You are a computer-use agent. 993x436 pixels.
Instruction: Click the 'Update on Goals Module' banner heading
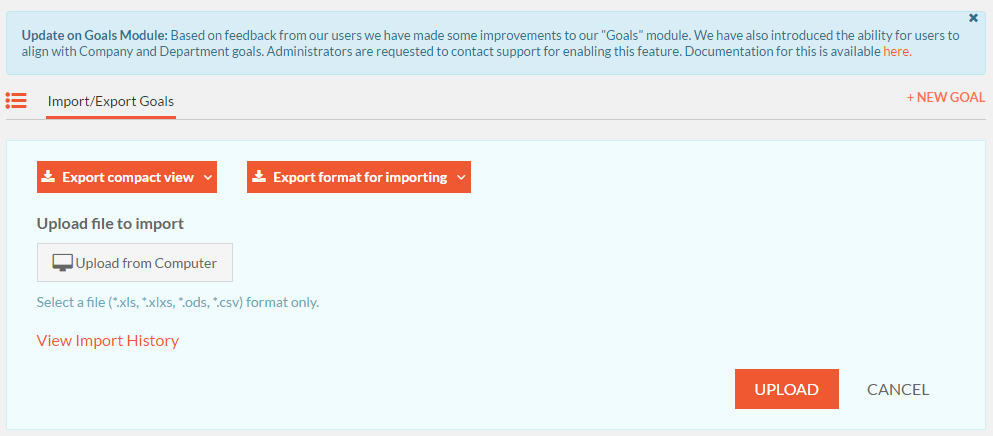tap(95, 35)
